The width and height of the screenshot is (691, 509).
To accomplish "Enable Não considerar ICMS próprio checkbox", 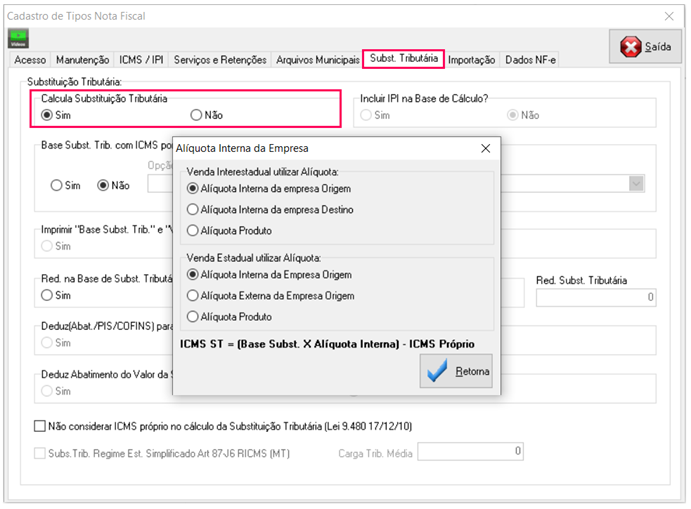I will [x=41, y=426].
